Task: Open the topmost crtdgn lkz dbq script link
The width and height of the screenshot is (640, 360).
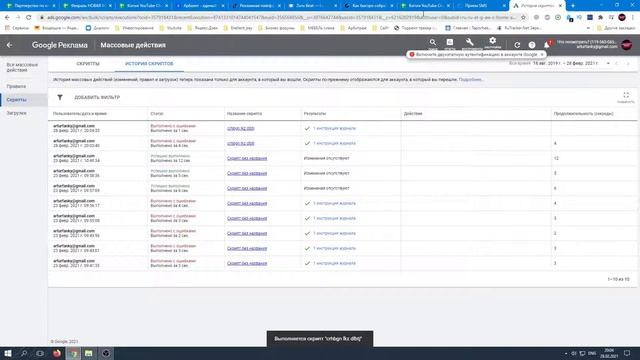Action: (x=240, y=129)
